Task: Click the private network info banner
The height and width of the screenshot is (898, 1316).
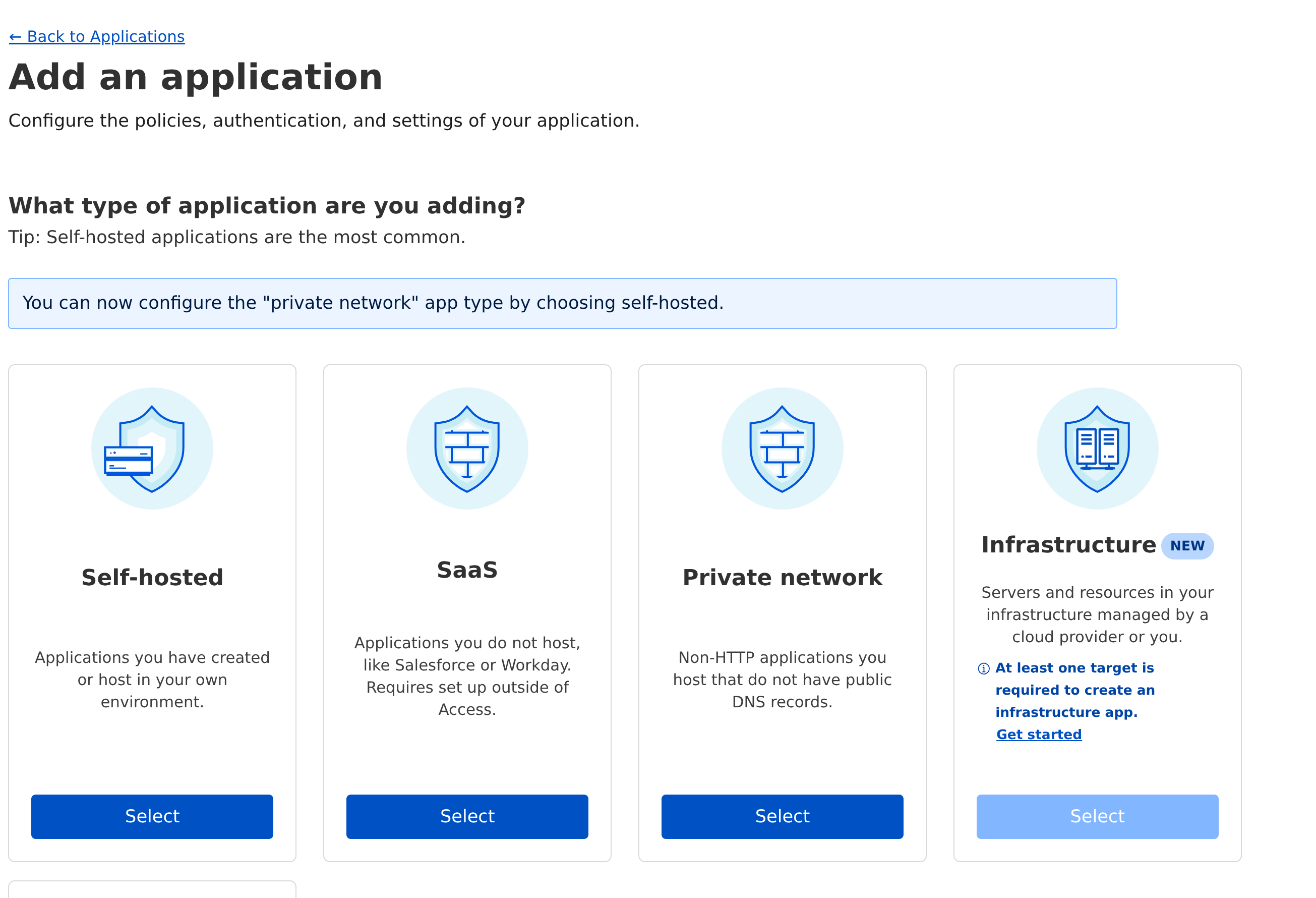Action: [562, 303]
